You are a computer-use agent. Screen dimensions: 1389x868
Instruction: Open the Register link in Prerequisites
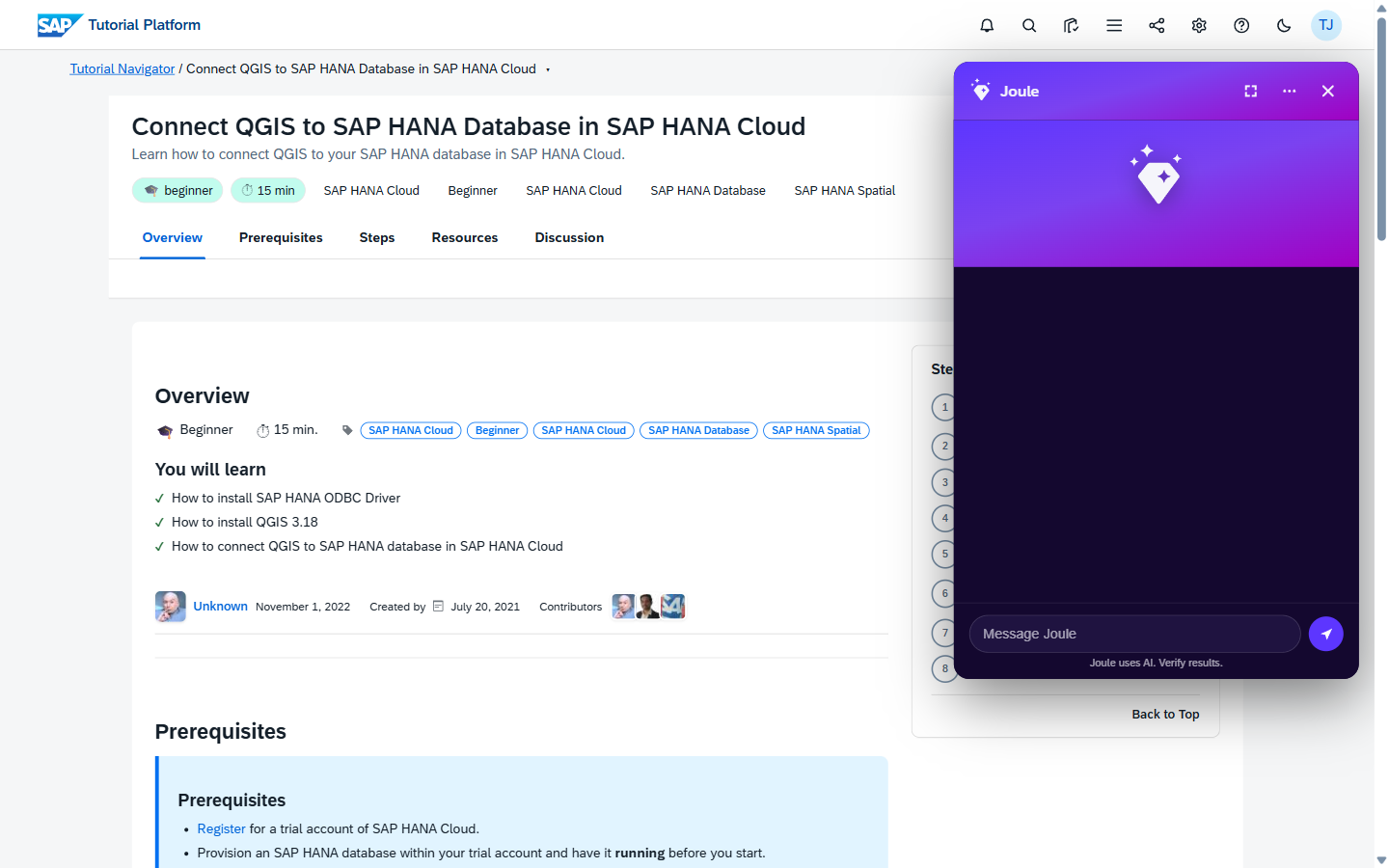pos(221,828)
